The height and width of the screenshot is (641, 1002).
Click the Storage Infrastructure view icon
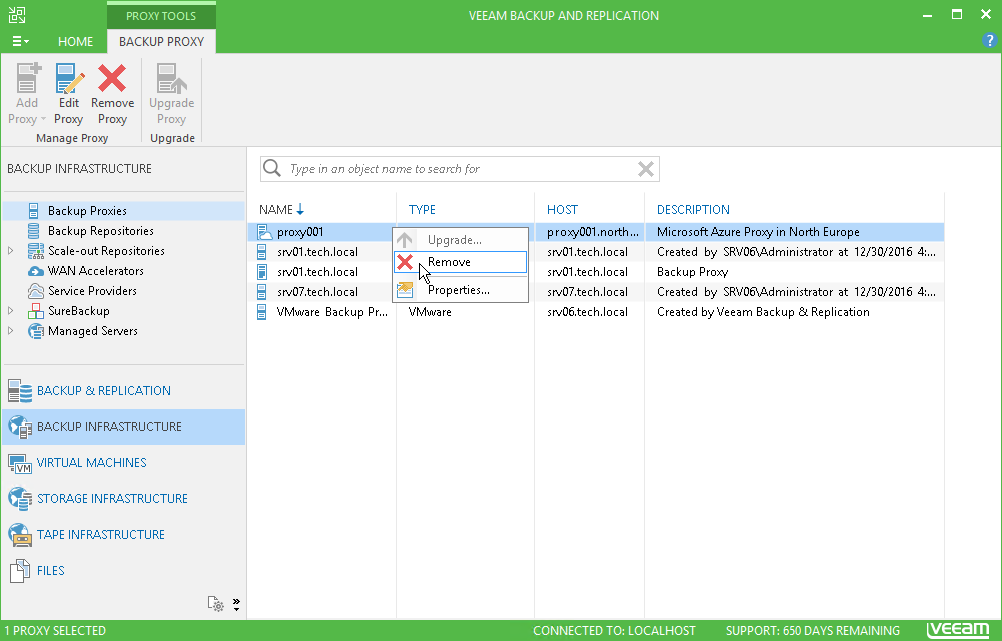pyautogui.click(x=20, y=499)
